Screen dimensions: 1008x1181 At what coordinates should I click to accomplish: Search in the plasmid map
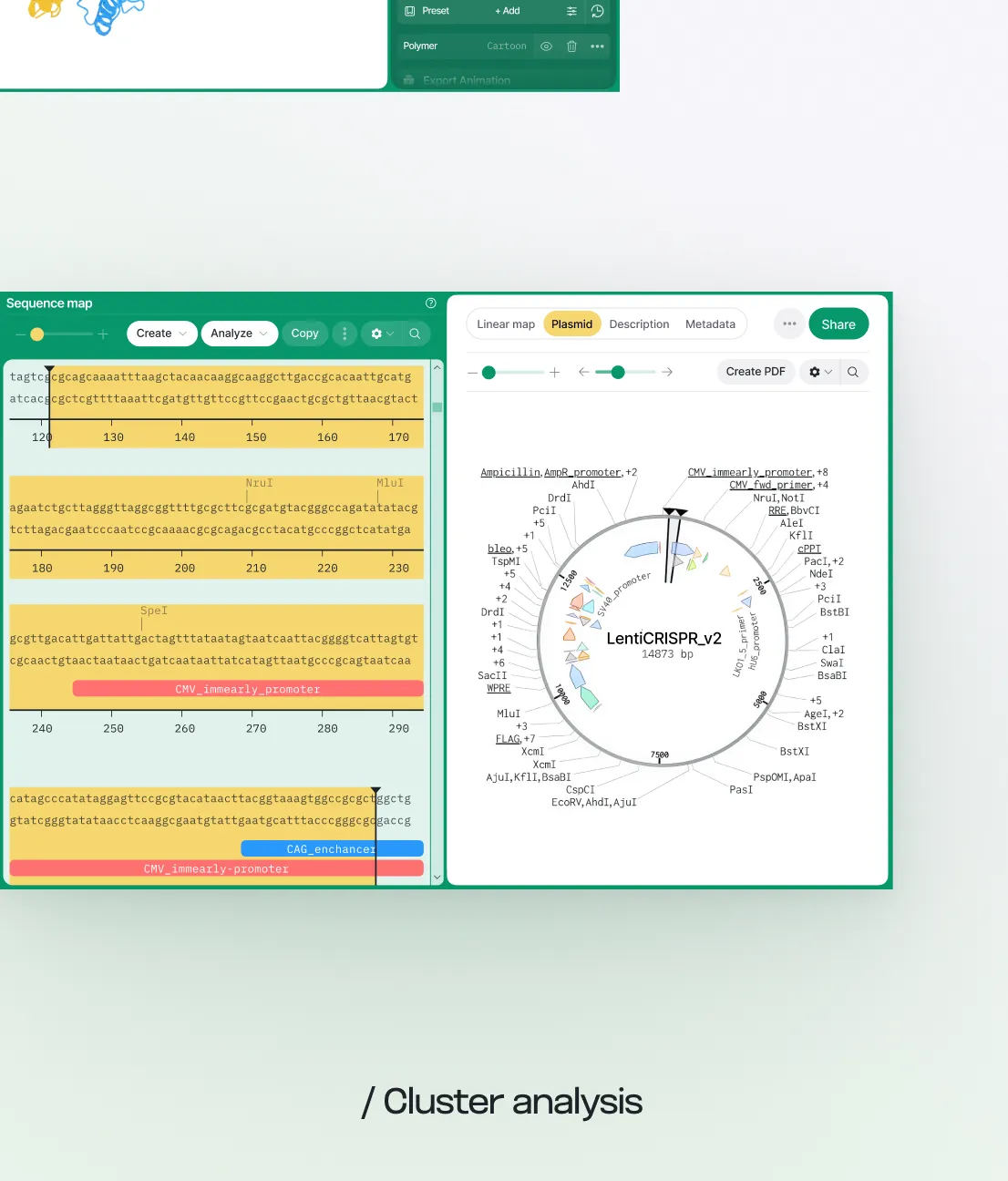(x=853, y=372)
